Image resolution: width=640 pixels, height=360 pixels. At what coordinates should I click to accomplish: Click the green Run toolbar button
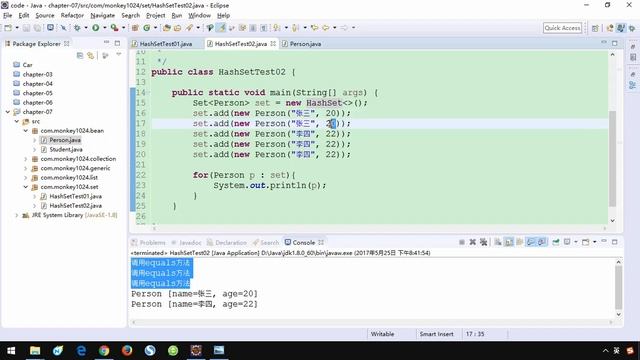coord(96,28)
